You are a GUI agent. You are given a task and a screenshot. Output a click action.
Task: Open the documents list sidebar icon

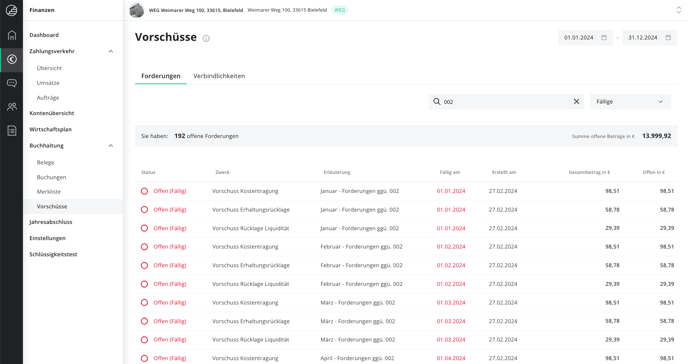point(12,130)
